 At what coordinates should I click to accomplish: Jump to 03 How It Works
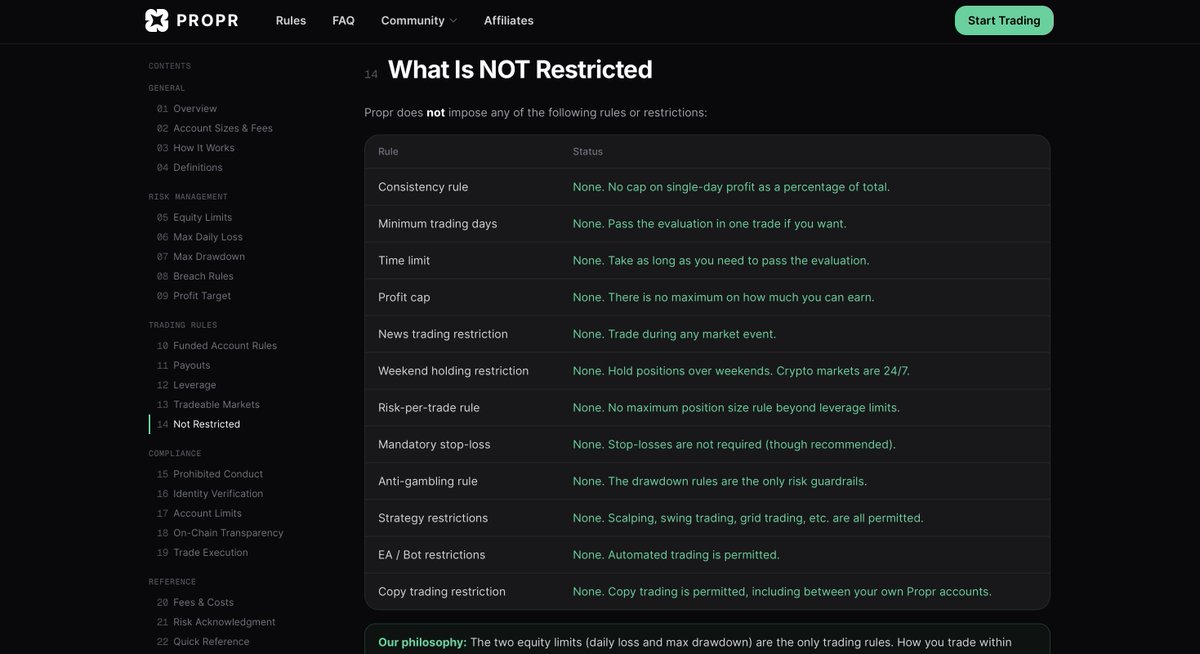(195, 148)
